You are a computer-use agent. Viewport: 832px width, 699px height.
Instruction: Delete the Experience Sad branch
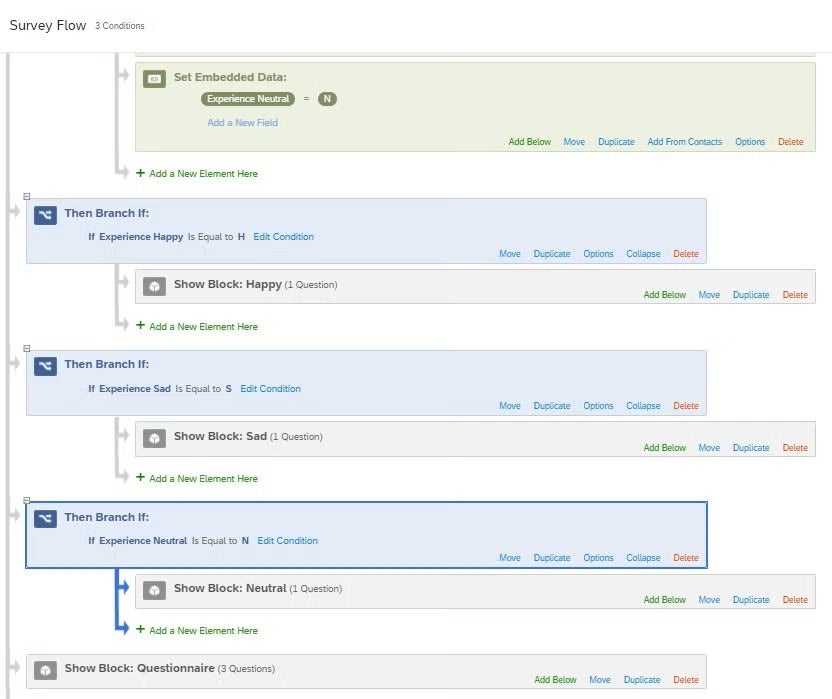coord(686,405)
